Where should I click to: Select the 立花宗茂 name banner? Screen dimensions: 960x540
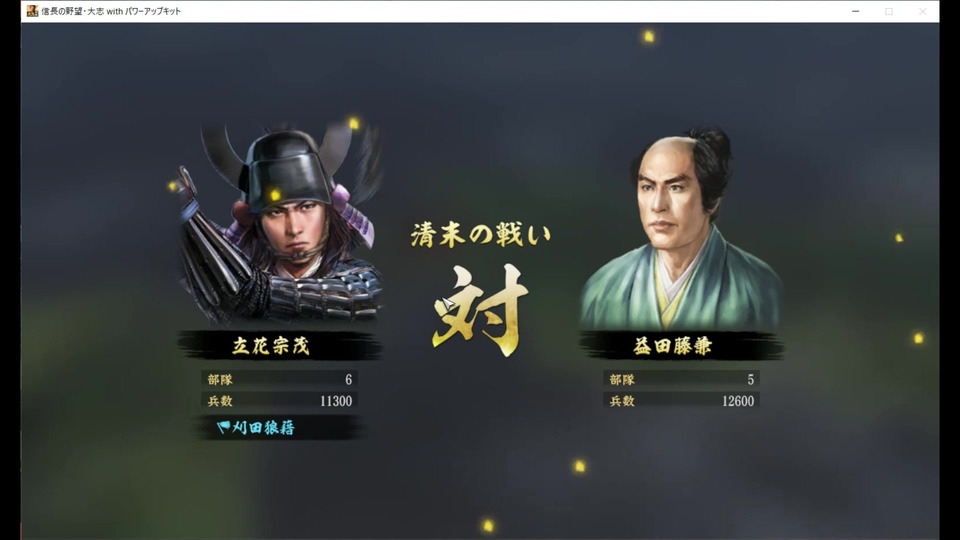280,346
